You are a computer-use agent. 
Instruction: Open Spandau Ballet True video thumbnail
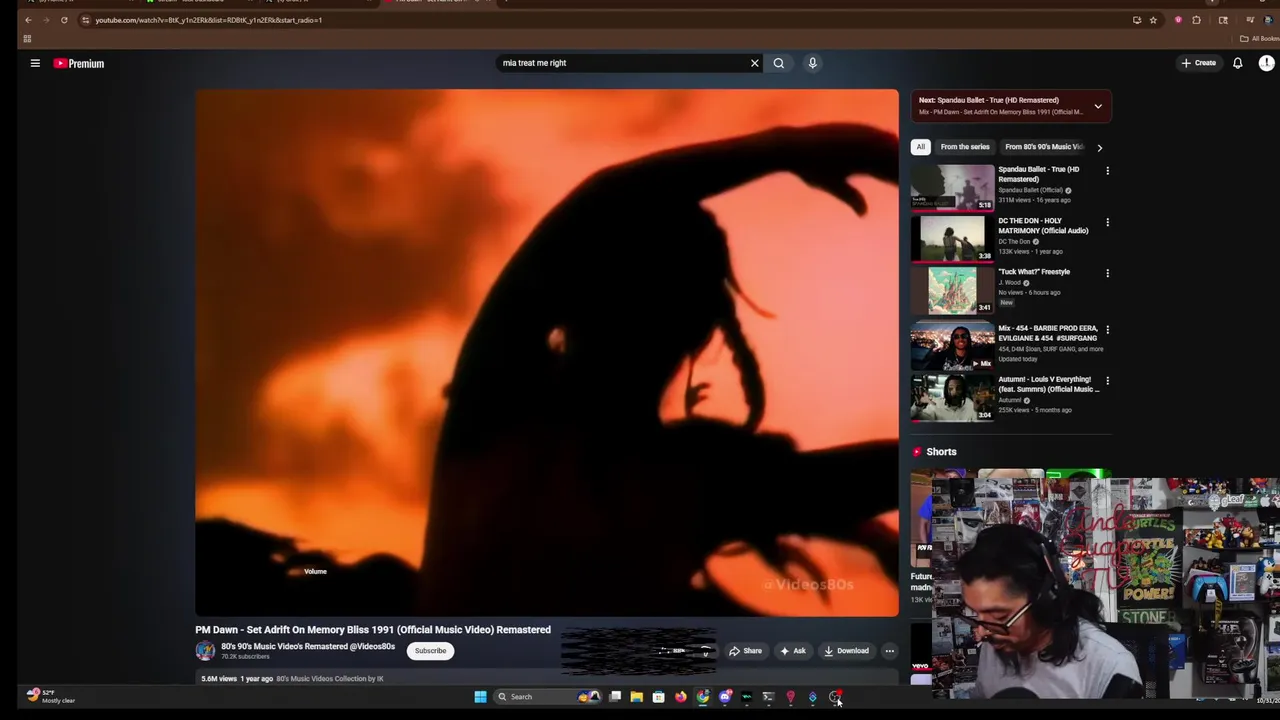pyautogui.click(x=952, y=187)
